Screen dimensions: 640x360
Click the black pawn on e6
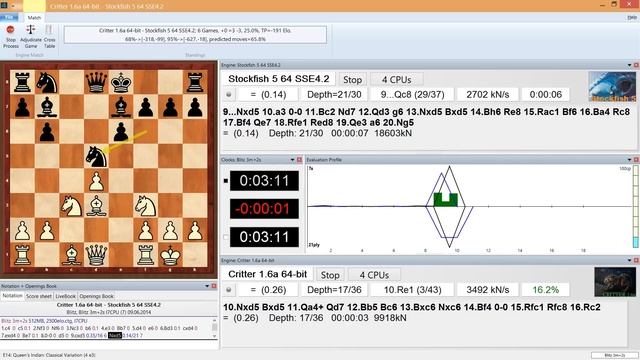point(121,132)
